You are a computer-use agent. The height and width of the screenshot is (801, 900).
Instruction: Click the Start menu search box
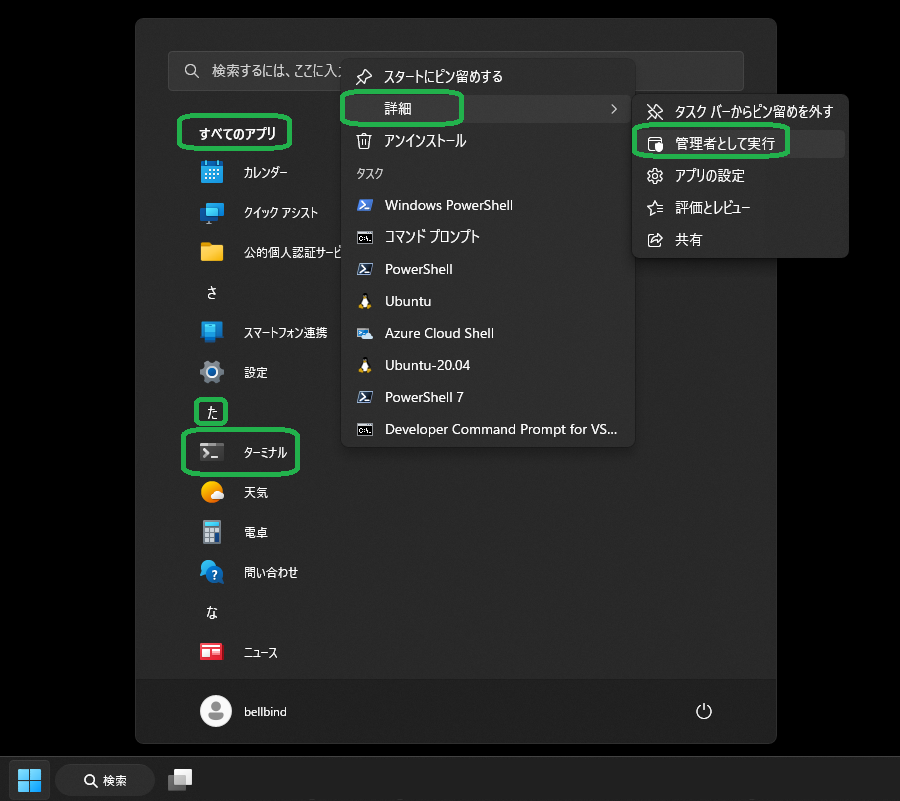(456, 71)
